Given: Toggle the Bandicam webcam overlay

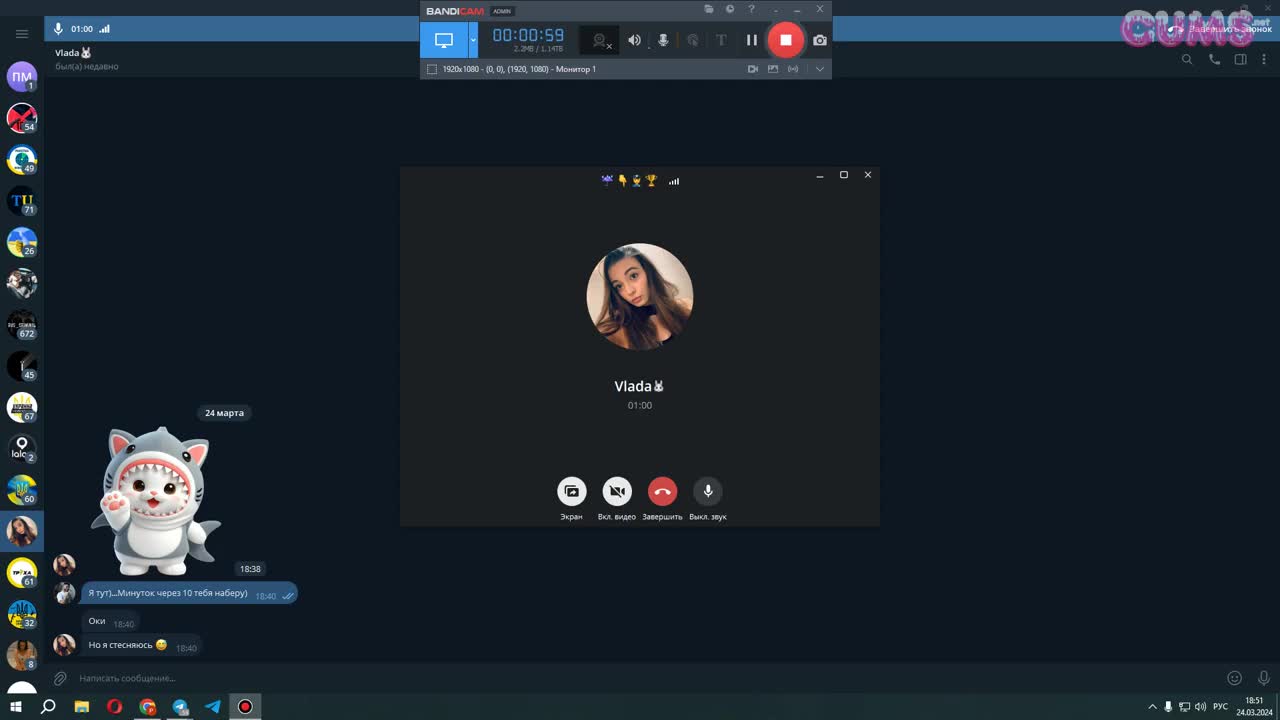Looking at the screenshot, I should (x=600, y=40).
